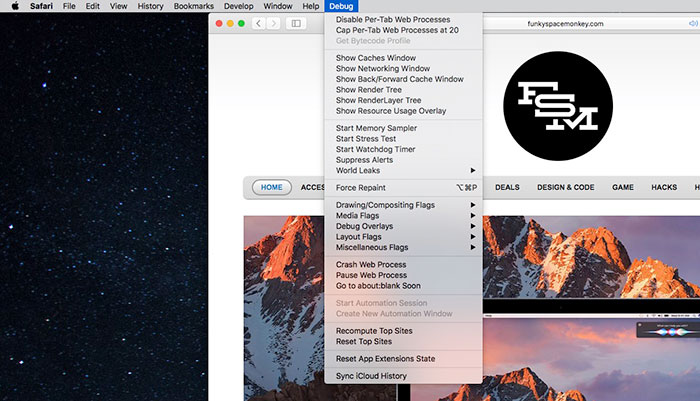Open the Bookmarks menu in menu bar
This screenshot has height=401, width=700.
click(x=194, y=6)
